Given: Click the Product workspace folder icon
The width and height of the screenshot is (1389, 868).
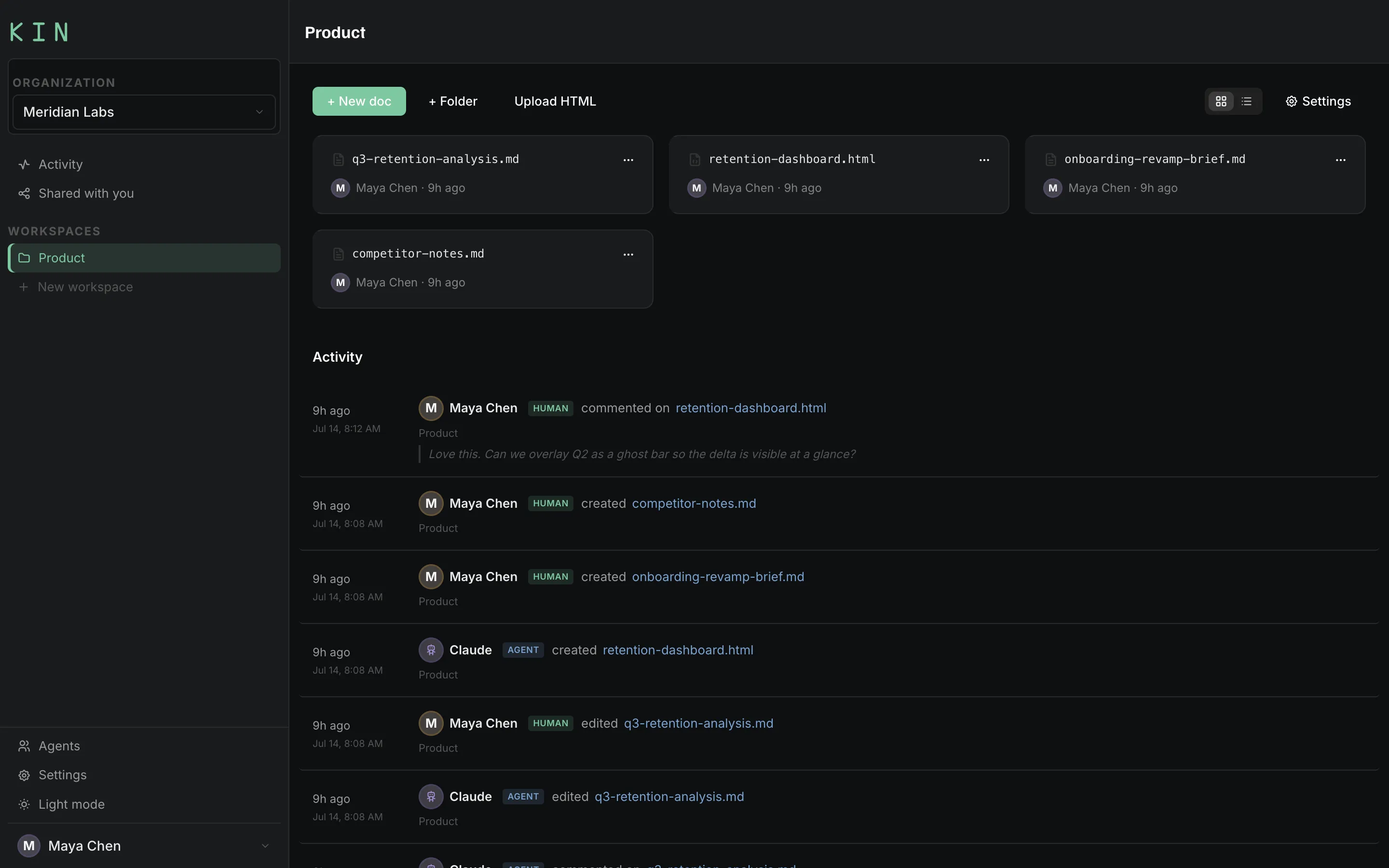Looking at the screenshot, I should click(x=24, y=258).
